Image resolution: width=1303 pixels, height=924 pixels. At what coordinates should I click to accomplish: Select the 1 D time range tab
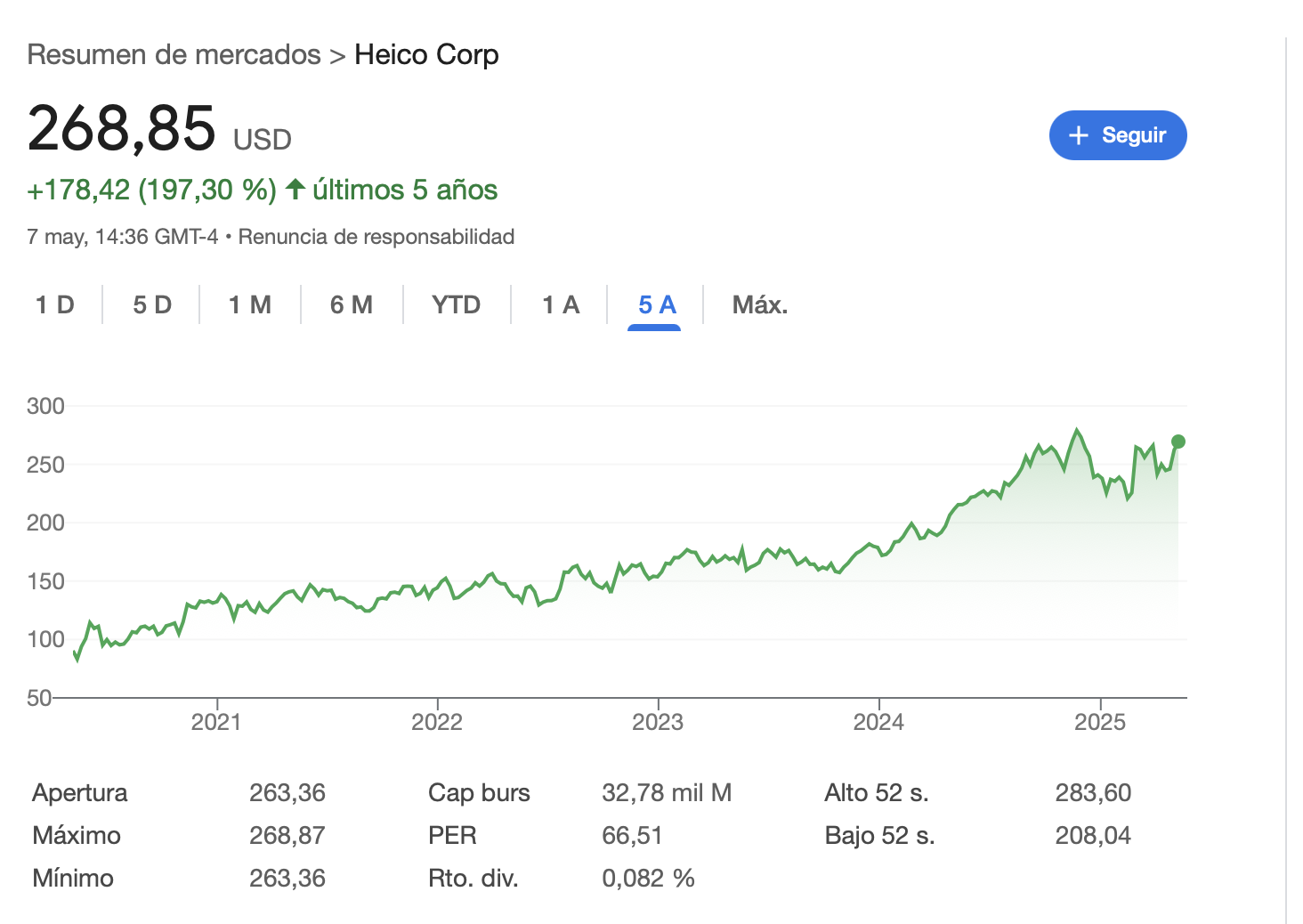pos(55,305)
